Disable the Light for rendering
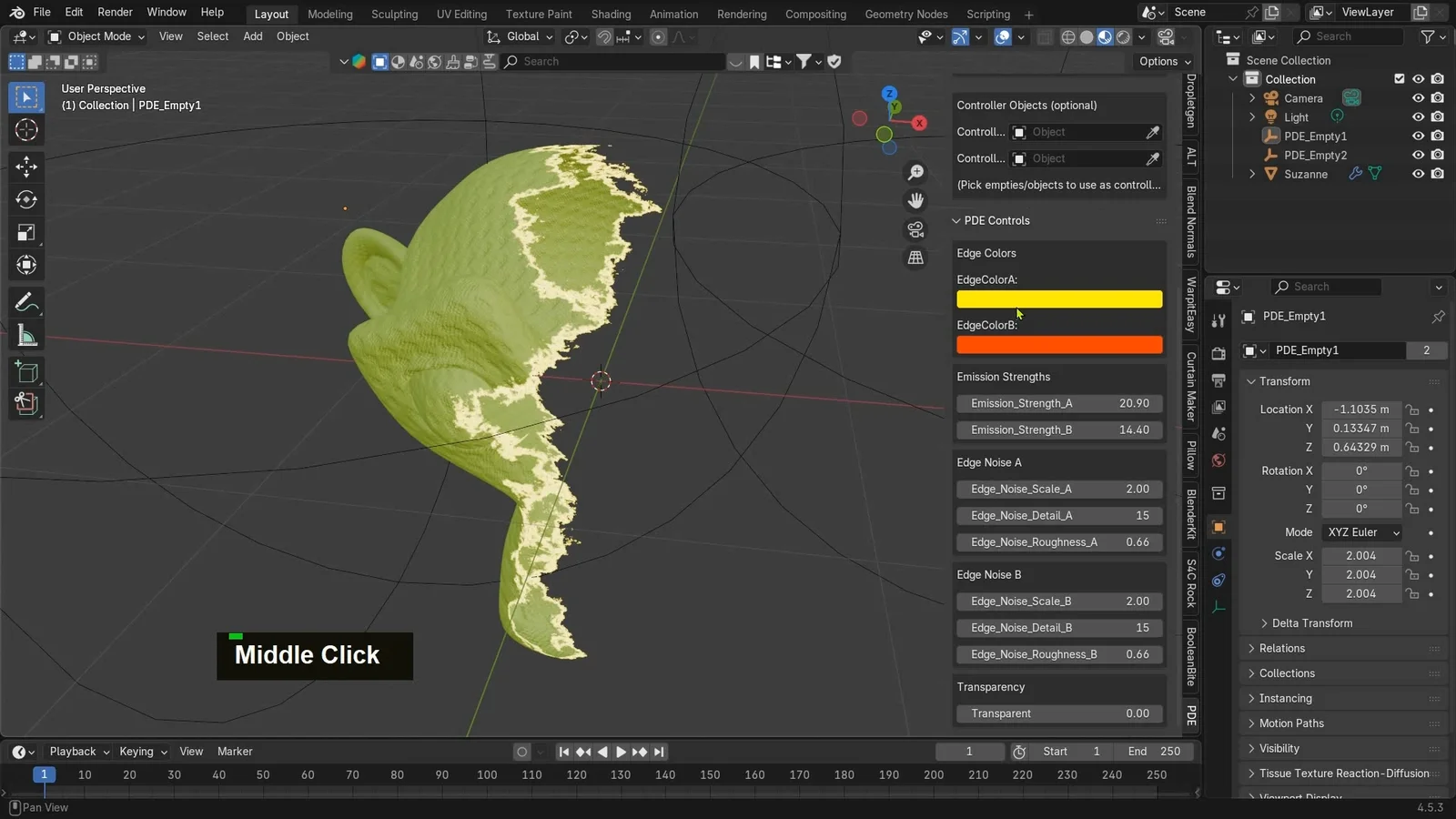This screenshot has height=819, width=1456. click(x=1438, y=116)
